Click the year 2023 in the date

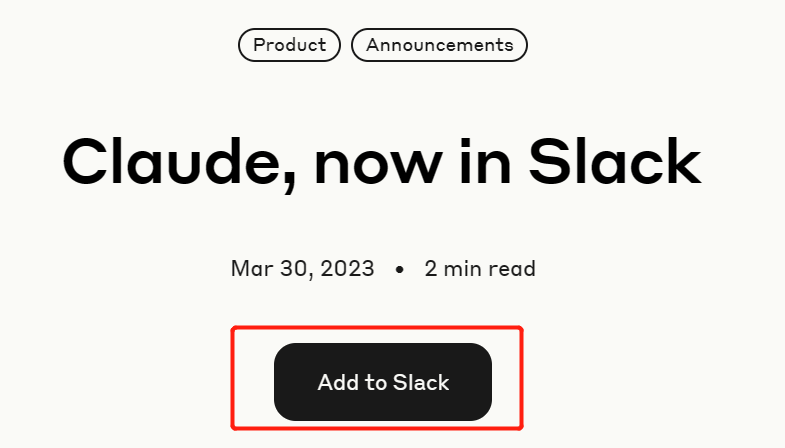pyautogui.click(x=347, y=269)
